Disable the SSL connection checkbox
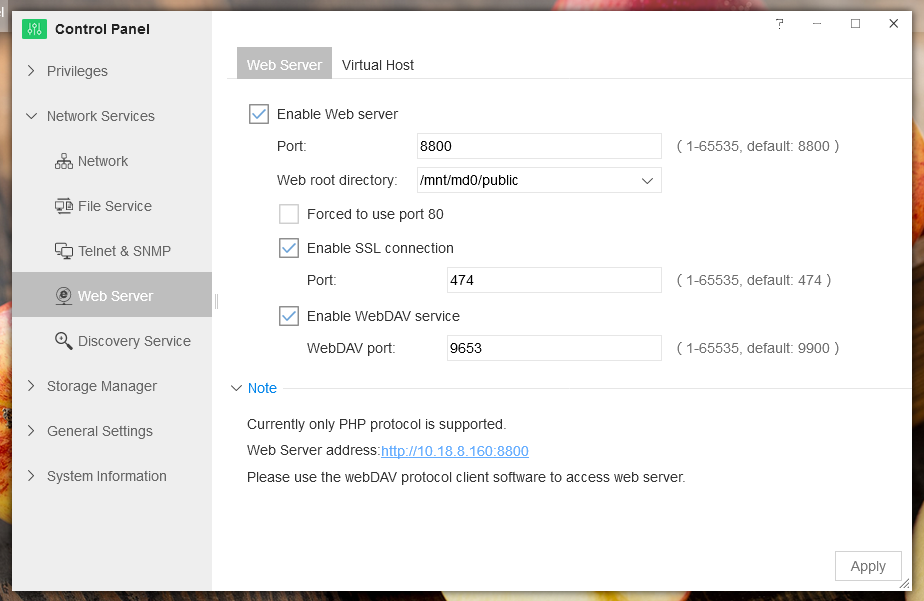Screen dimensions: 924x601 pos(289,248)
